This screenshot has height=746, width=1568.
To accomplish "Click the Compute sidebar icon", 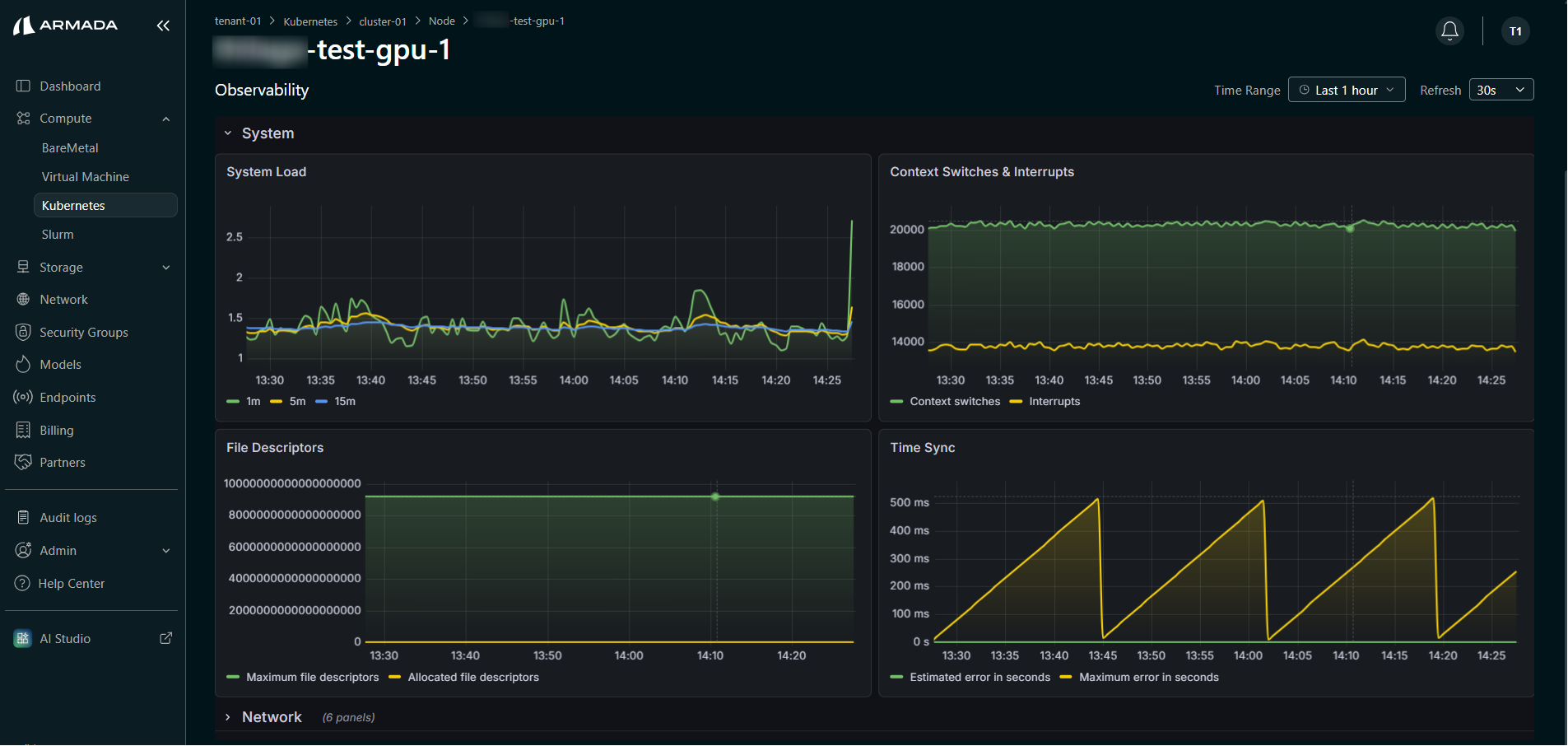I will point(23,119).
